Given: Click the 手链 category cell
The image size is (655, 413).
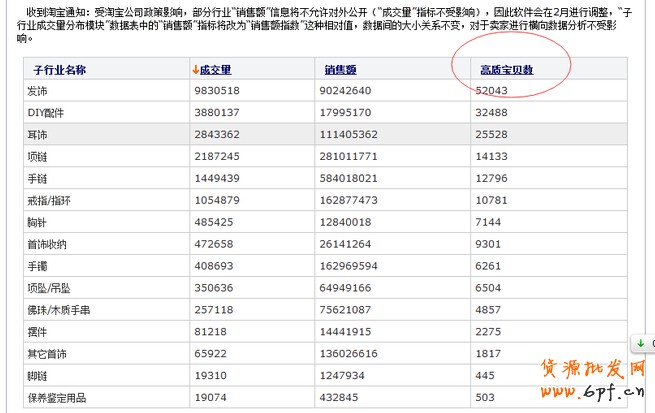Looking at the screenshot, I should click(41, 178).
